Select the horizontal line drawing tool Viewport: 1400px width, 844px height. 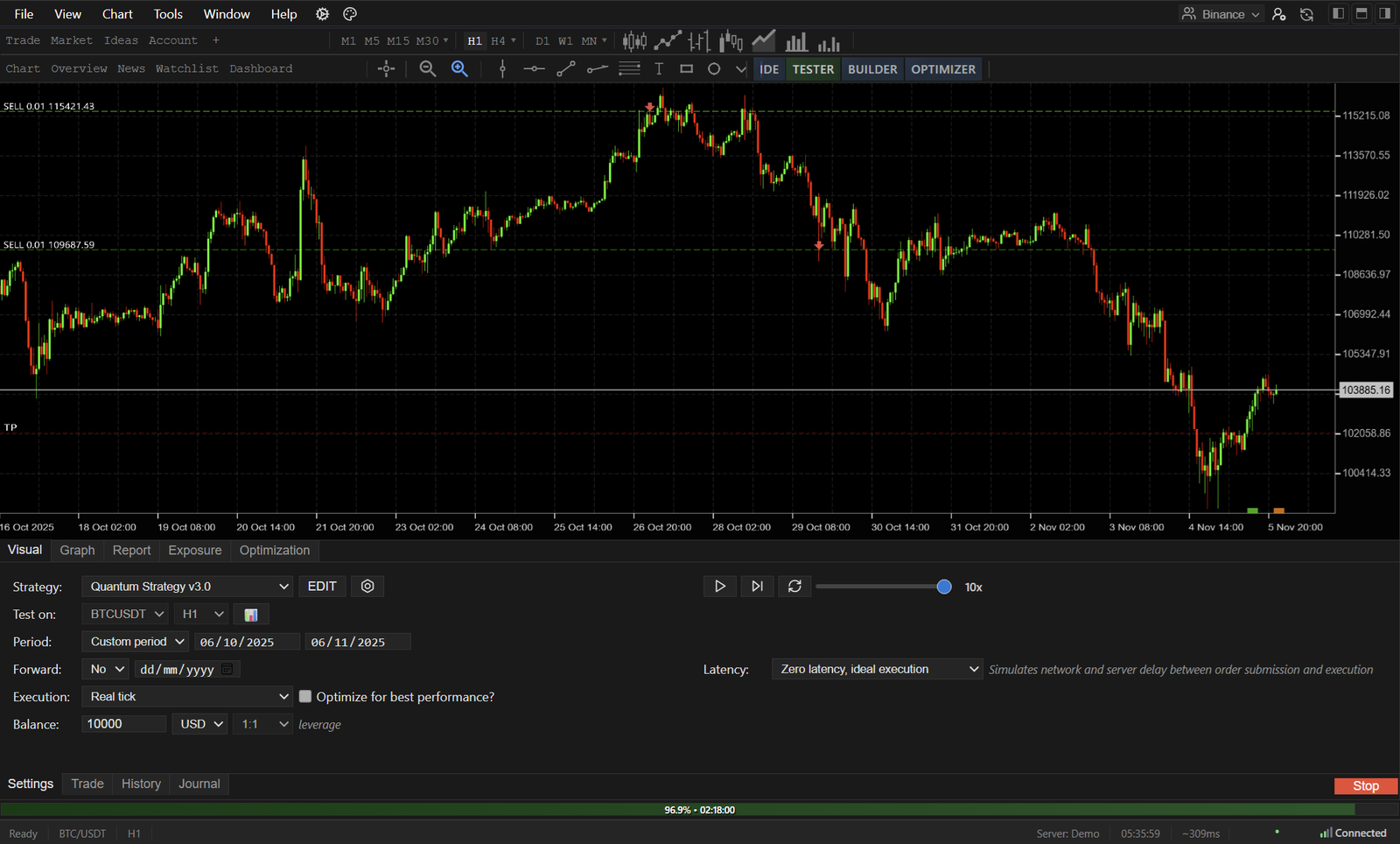[534, 68]
